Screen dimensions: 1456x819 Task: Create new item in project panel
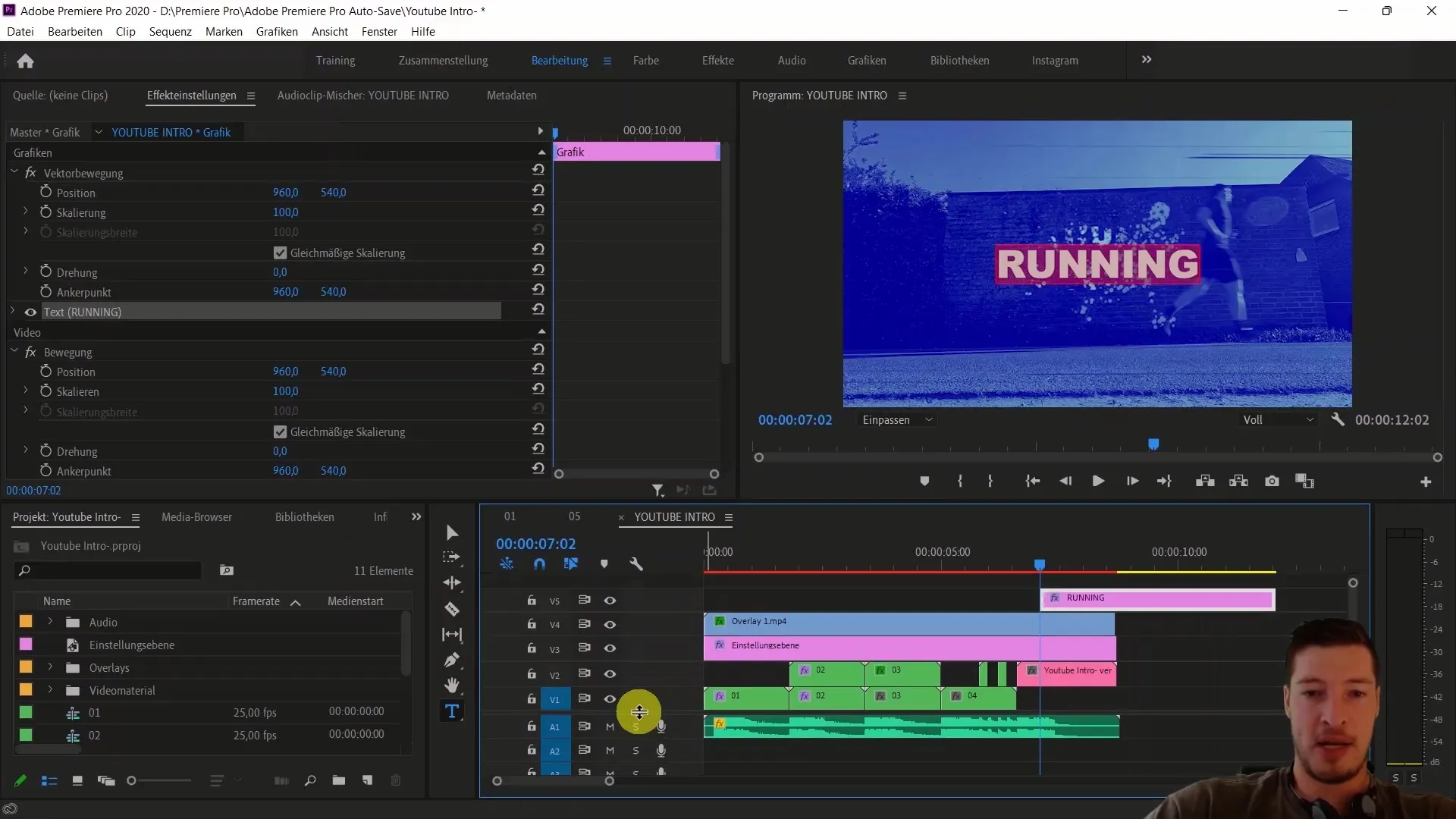[367, 780]
